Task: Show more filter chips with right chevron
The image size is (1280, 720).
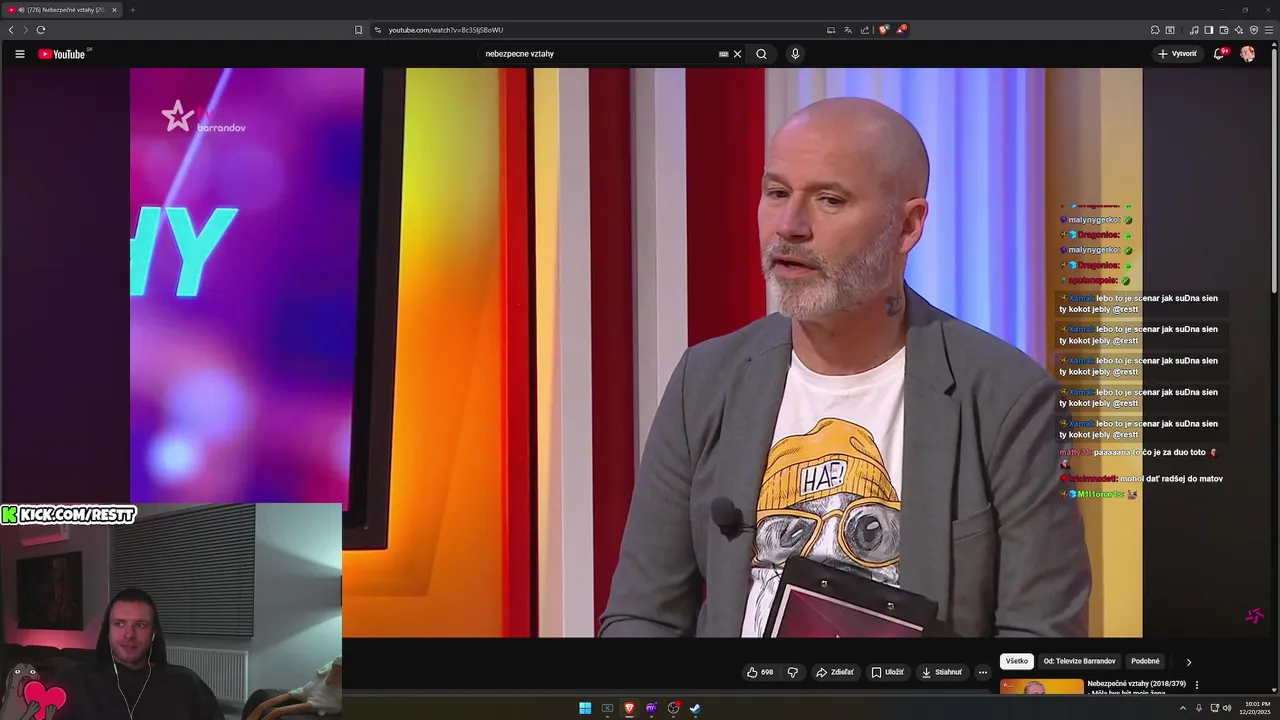Action: pos(1188,662)
